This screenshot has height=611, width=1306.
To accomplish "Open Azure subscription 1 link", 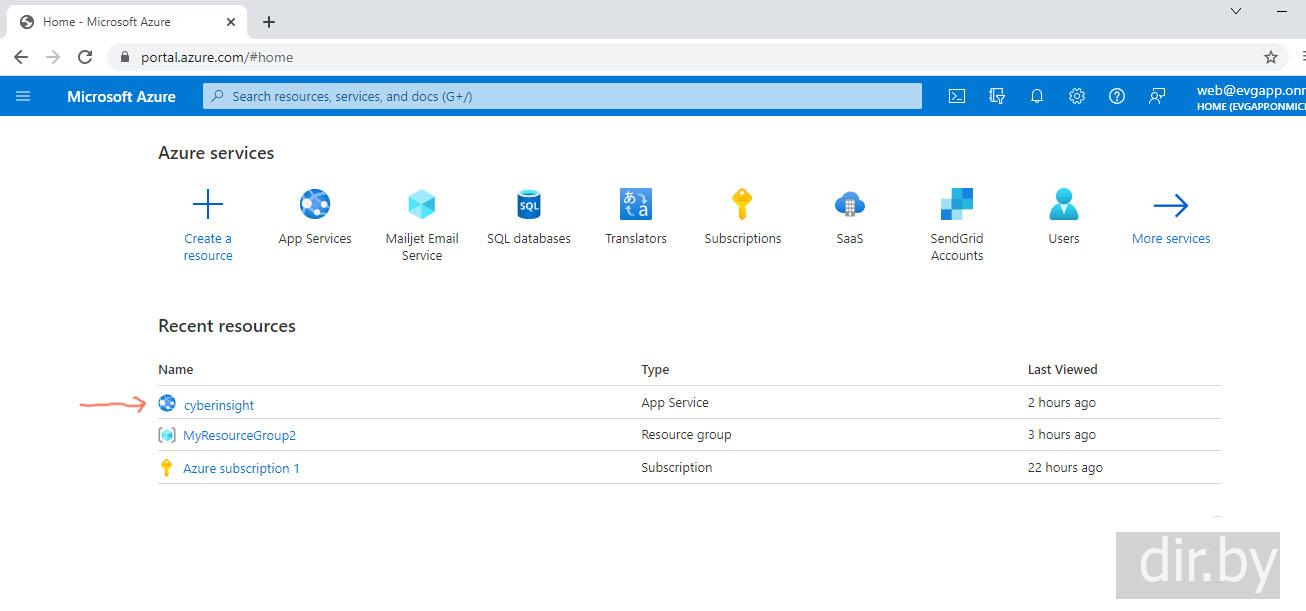I will (241, 468).
